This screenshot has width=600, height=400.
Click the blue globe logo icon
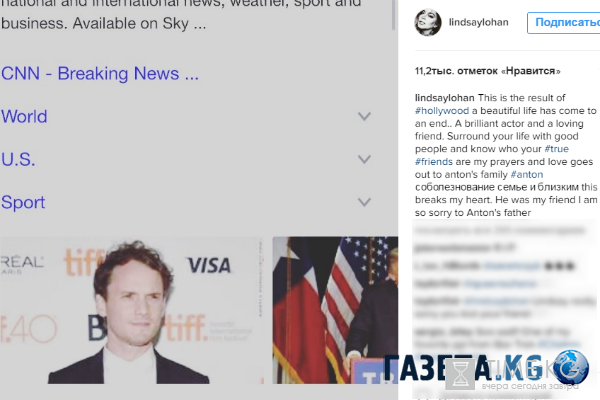570,367
